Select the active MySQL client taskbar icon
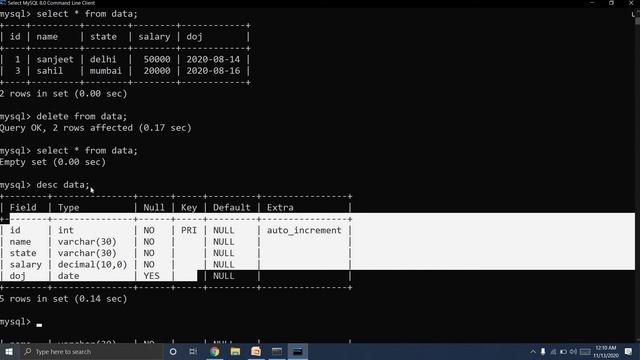The image size is (640, 360). click(298, 351)
